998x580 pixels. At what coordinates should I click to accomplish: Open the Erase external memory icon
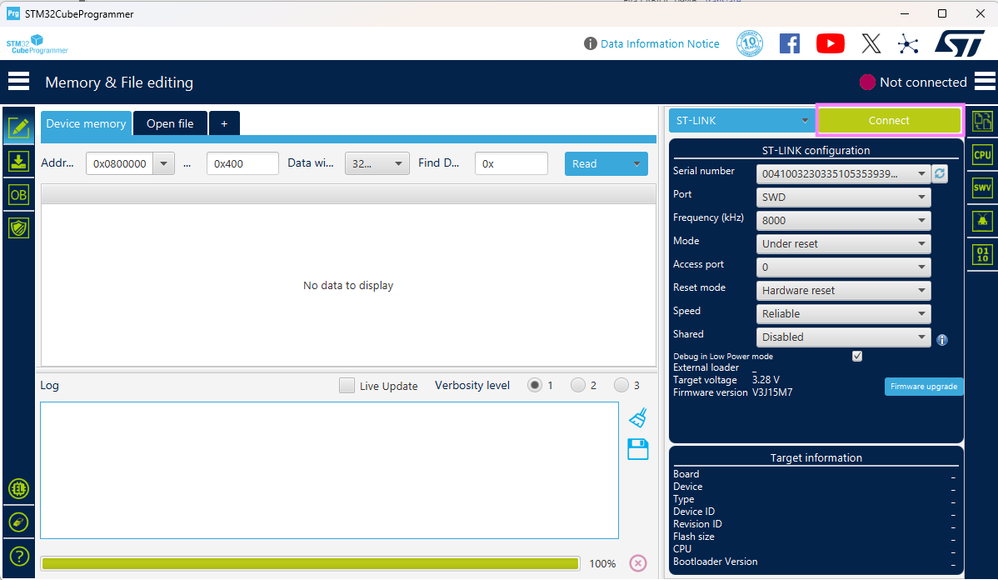[x=19, y=522]
